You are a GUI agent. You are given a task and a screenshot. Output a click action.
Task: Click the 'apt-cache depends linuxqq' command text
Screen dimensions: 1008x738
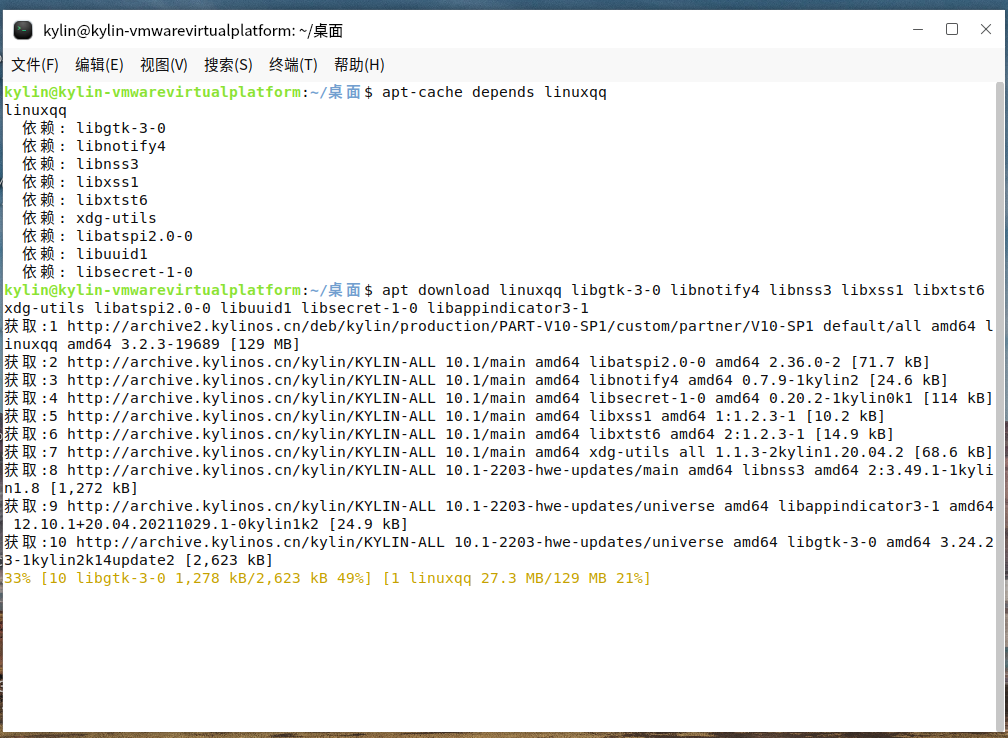(494, 92)
